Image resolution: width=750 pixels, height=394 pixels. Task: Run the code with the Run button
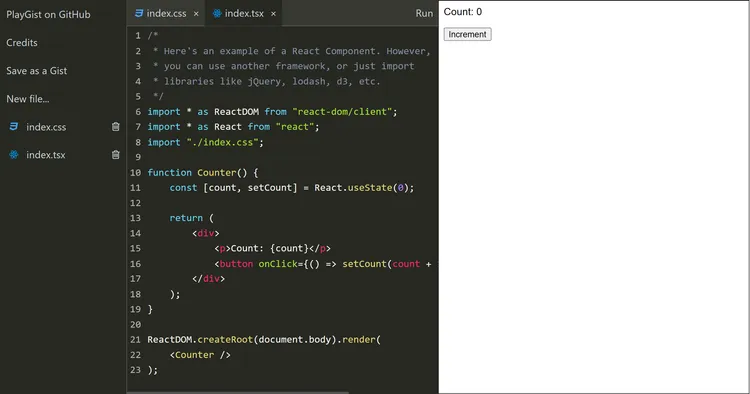(x=424, y=13)
